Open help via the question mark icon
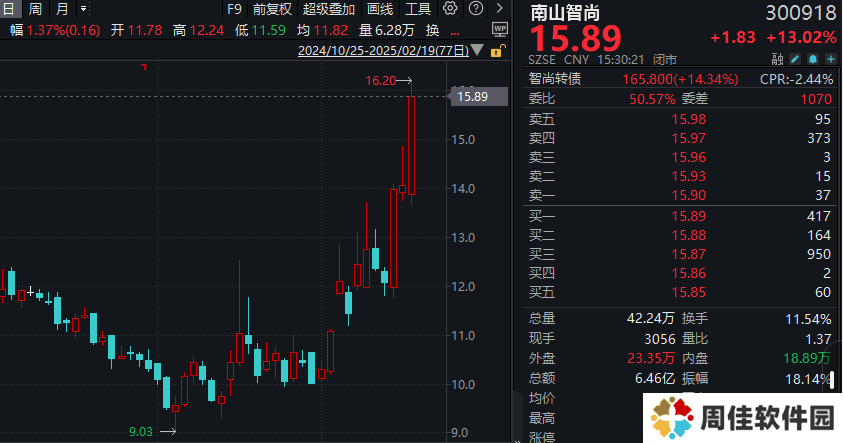843x443 pixels. (476, 8)
